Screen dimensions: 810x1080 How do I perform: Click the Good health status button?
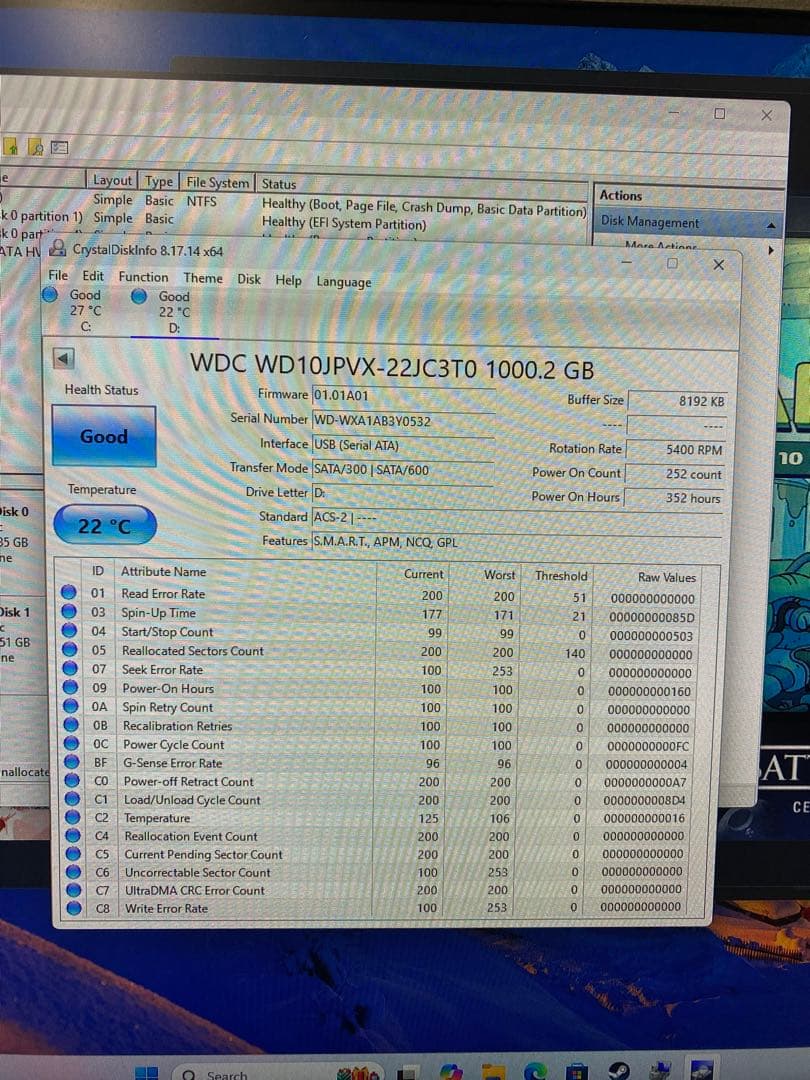point(104,436)
